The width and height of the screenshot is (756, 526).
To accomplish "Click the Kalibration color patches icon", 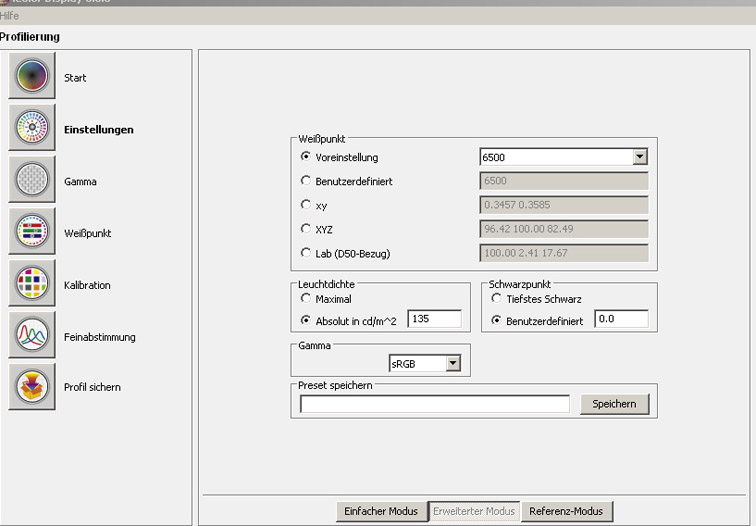I will tap(32, 285).
